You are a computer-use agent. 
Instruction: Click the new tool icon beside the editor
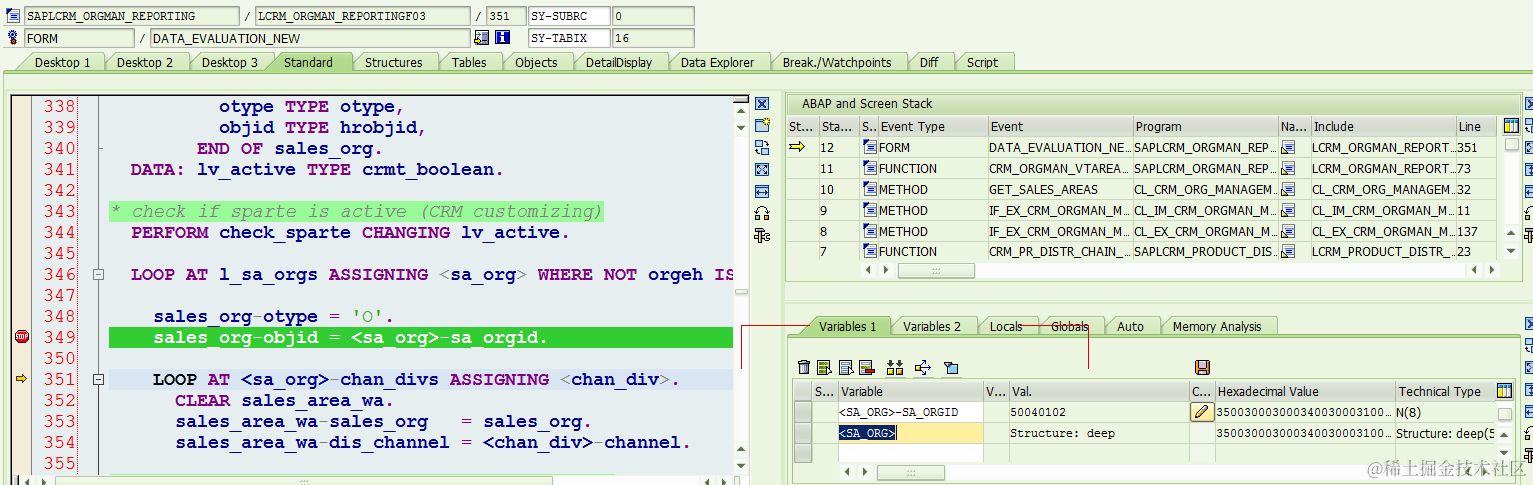[762, 125]
